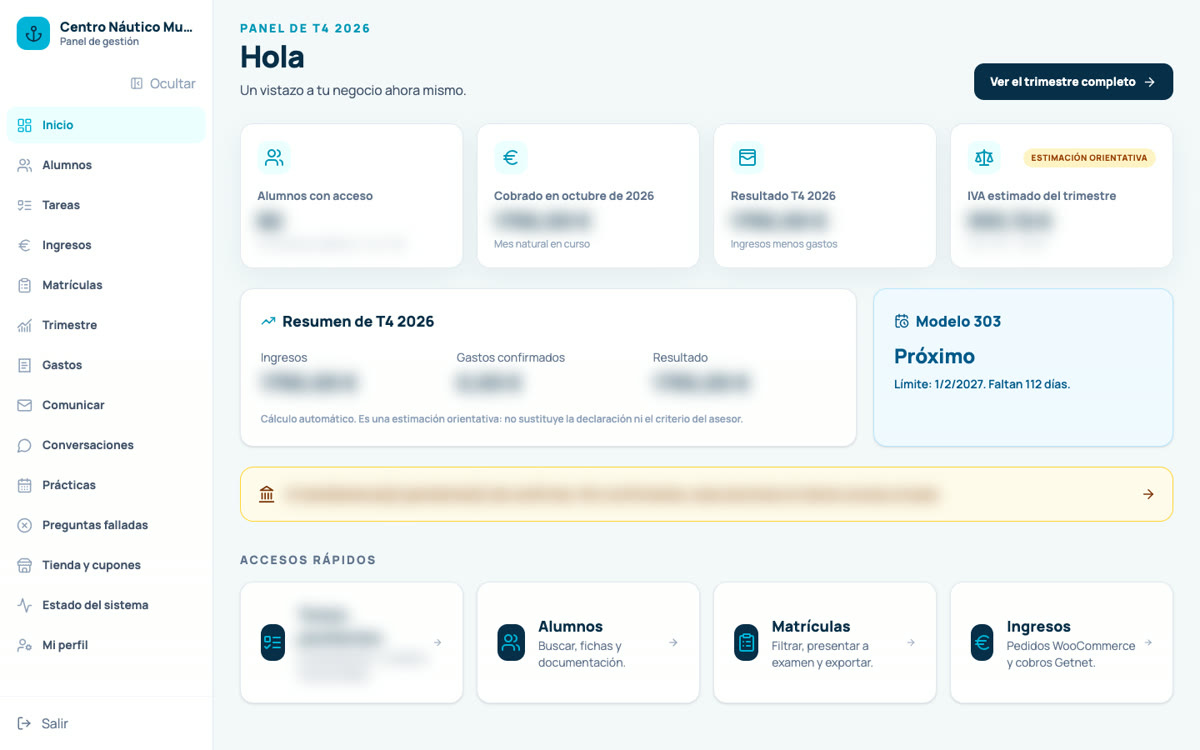The height and width of the screenshot is (750, 1200).
Task: Click the Salir logout icon
Action: coord(25,723)
